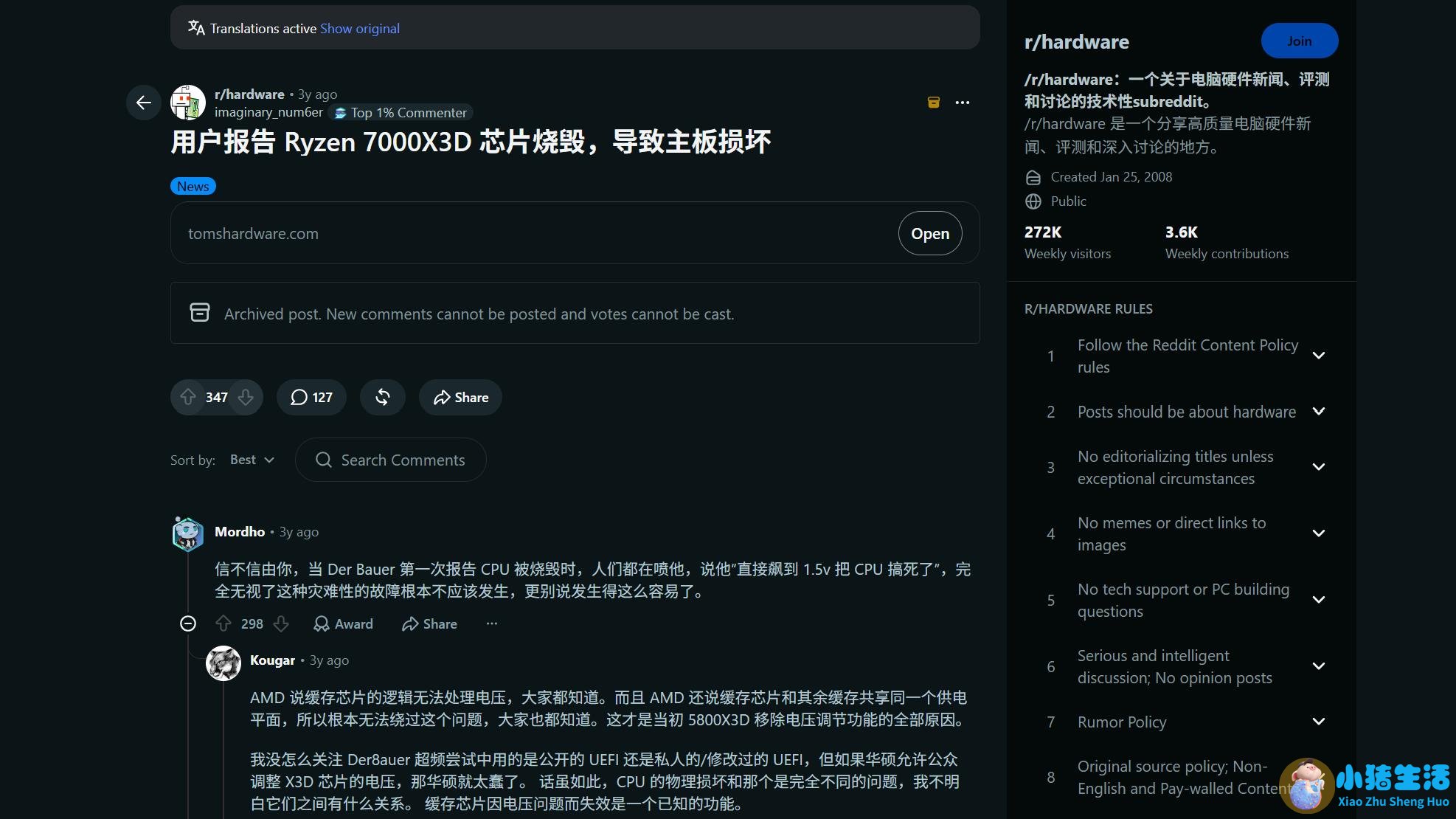Go back using the left arrow icon
The image size is (1456, 819).
[144, 103]
